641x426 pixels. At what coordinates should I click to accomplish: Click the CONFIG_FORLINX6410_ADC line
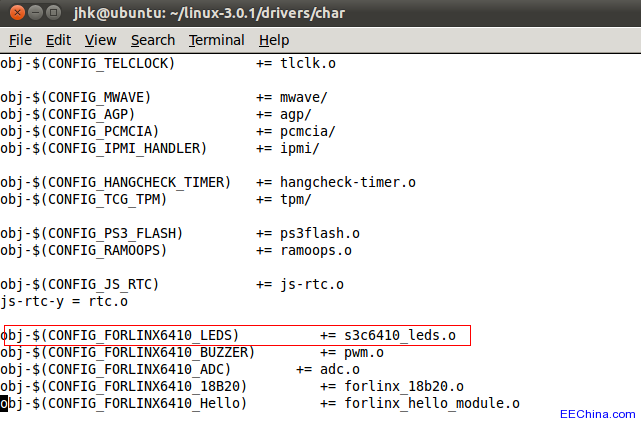coord(111,369)
